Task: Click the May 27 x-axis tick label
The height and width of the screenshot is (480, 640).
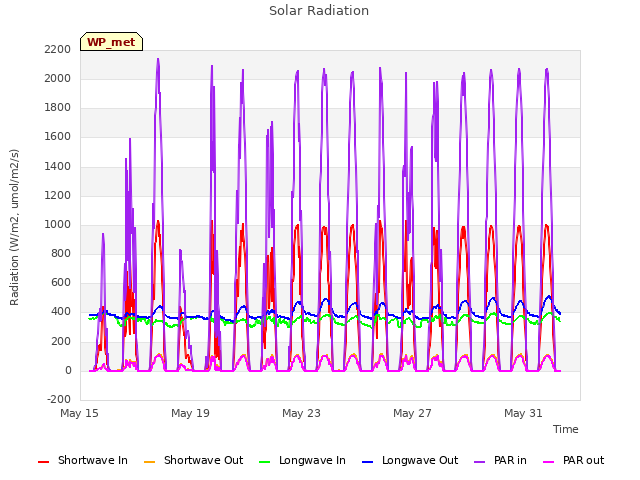Action: pyautogui.click(x=413, y=413)
